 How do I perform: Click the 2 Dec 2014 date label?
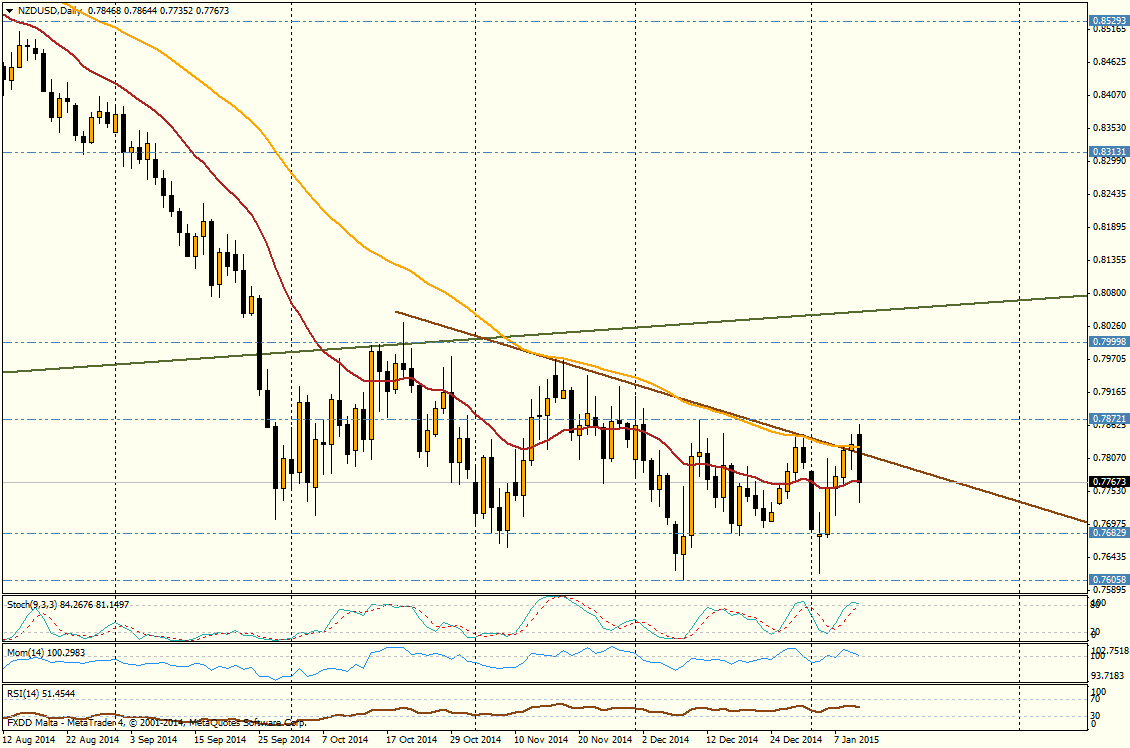pos(666,740)
